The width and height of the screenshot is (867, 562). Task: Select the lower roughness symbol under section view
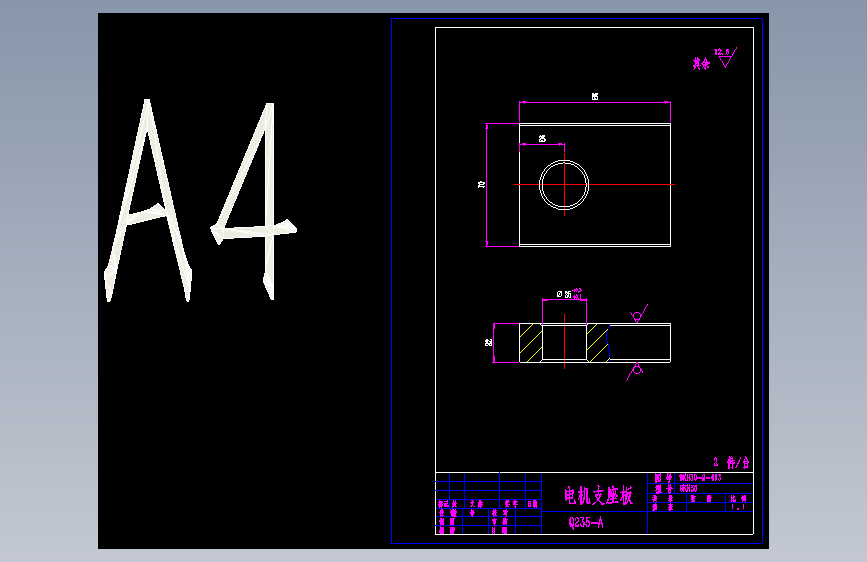[x=635, y=372]
